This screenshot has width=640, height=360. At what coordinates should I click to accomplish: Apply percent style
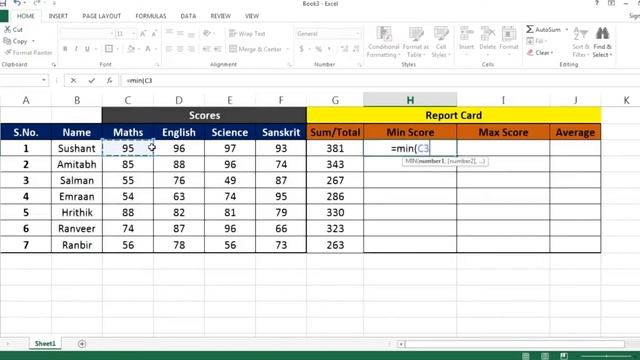point(318,49)
